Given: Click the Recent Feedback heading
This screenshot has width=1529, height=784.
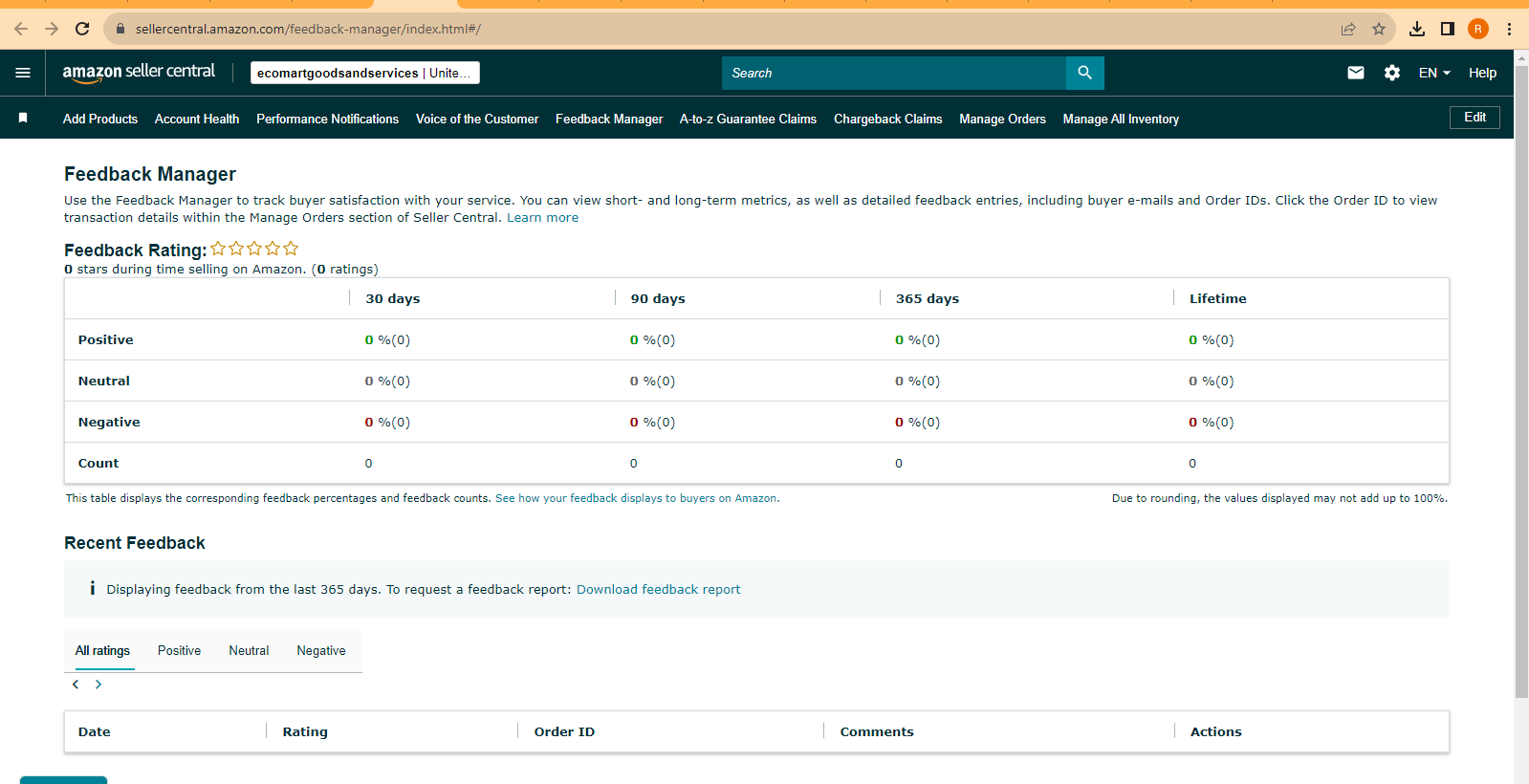Looking at the screenshot, I should 135,543.
